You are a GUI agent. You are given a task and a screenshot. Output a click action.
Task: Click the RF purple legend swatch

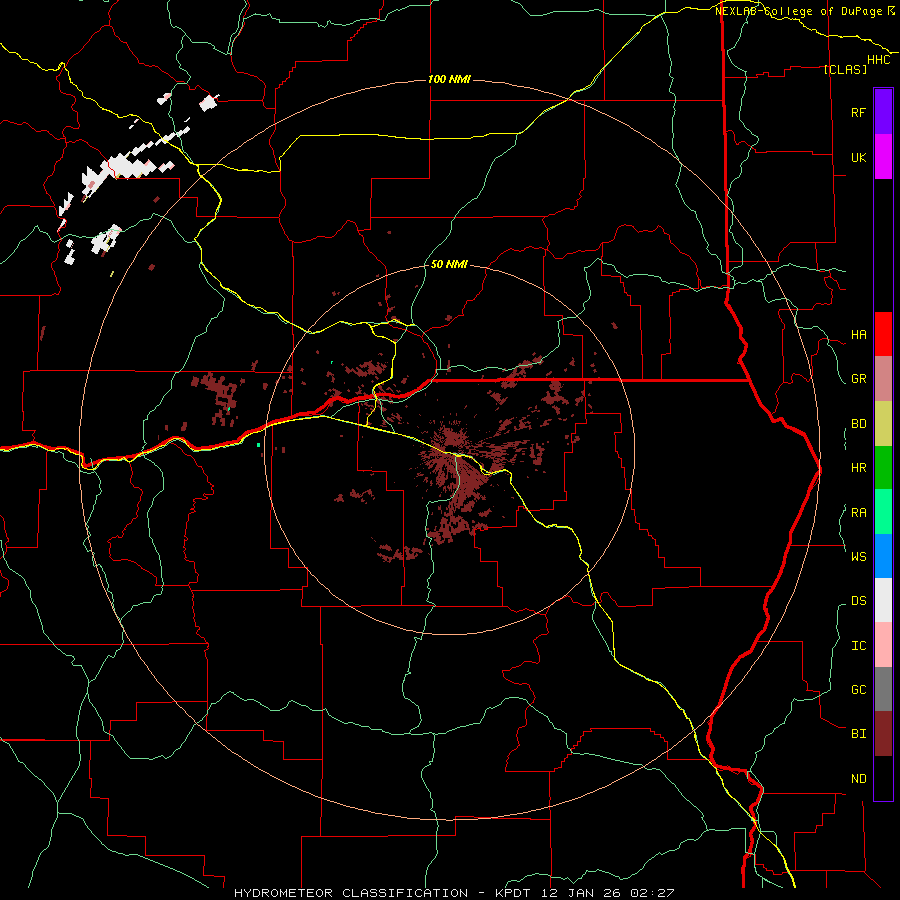(883, 112)
